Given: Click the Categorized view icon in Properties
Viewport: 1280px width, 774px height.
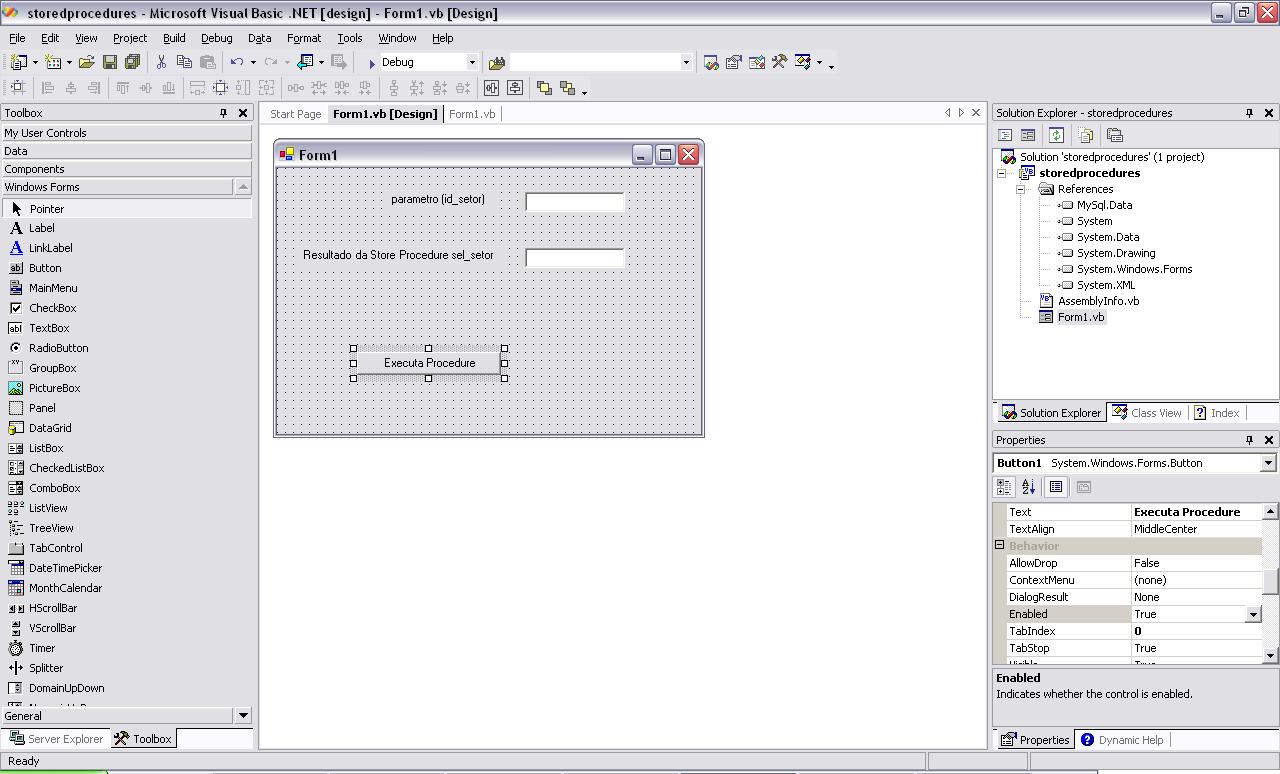Looking at the screenshot, I should 1005,487.
